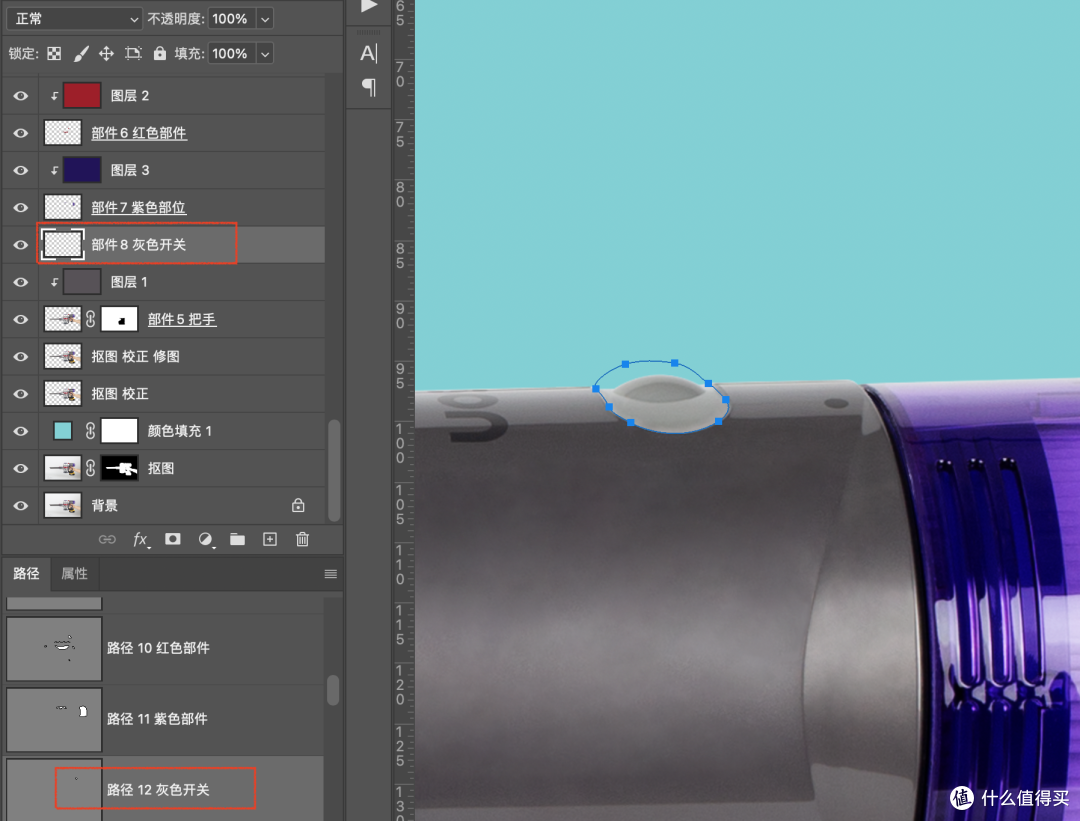Switch to 属性 tab
1080x821 pixels.
point(74,574)
